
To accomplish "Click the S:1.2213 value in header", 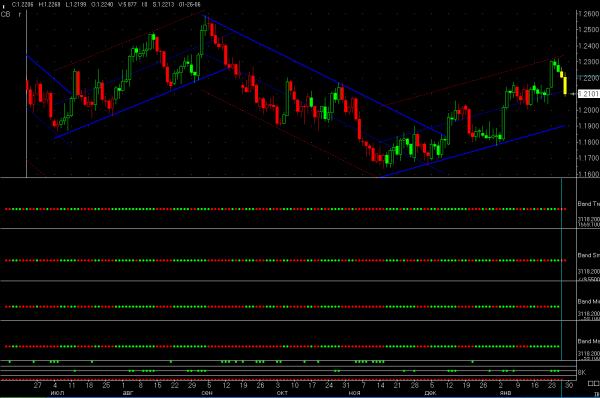I will (x=163, y=5).
